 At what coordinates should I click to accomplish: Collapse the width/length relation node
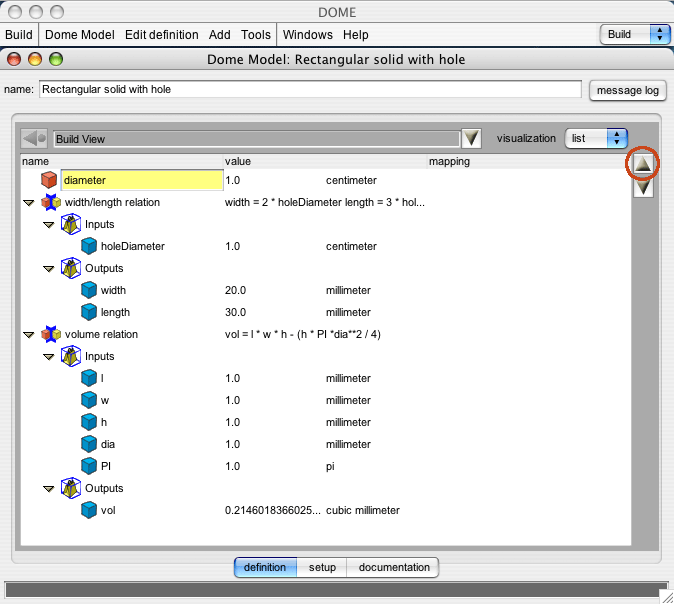click(29, 202)
